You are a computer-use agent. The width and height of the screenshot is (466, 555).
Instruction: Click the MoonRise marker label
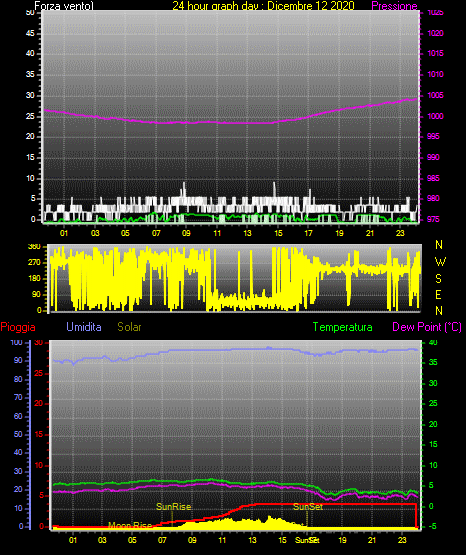(x=130, y=525)
